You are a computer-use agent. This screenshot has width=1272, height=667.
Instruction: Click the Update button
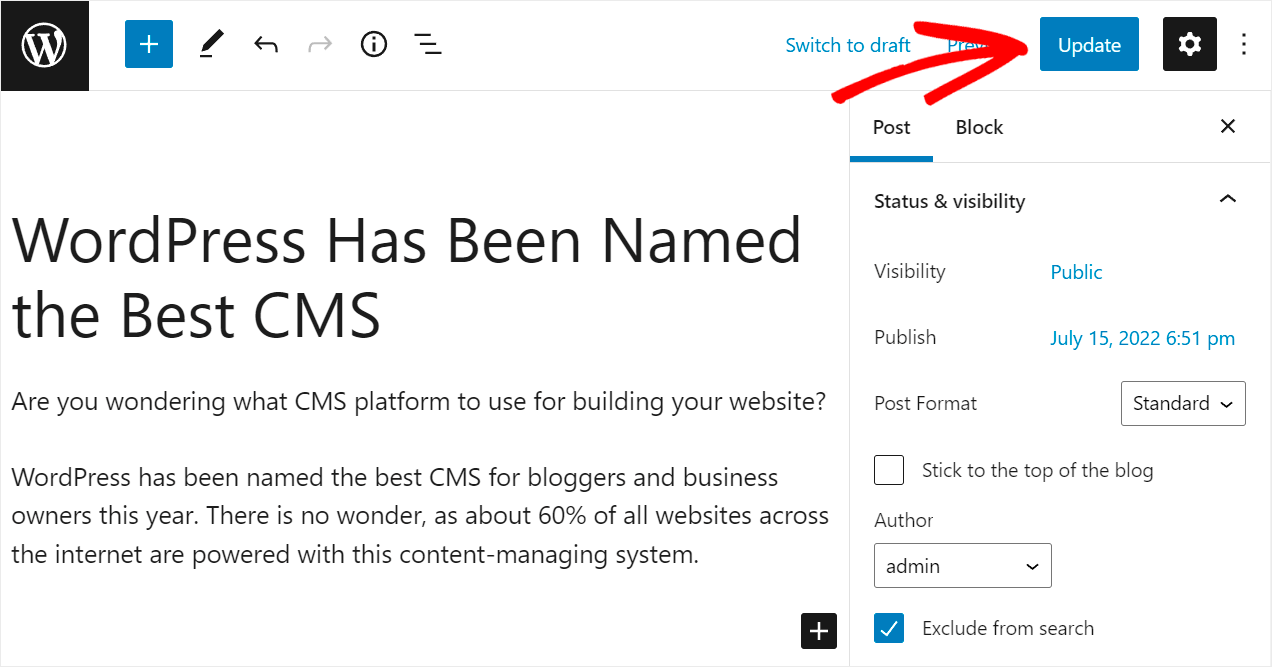(1089, 44)
